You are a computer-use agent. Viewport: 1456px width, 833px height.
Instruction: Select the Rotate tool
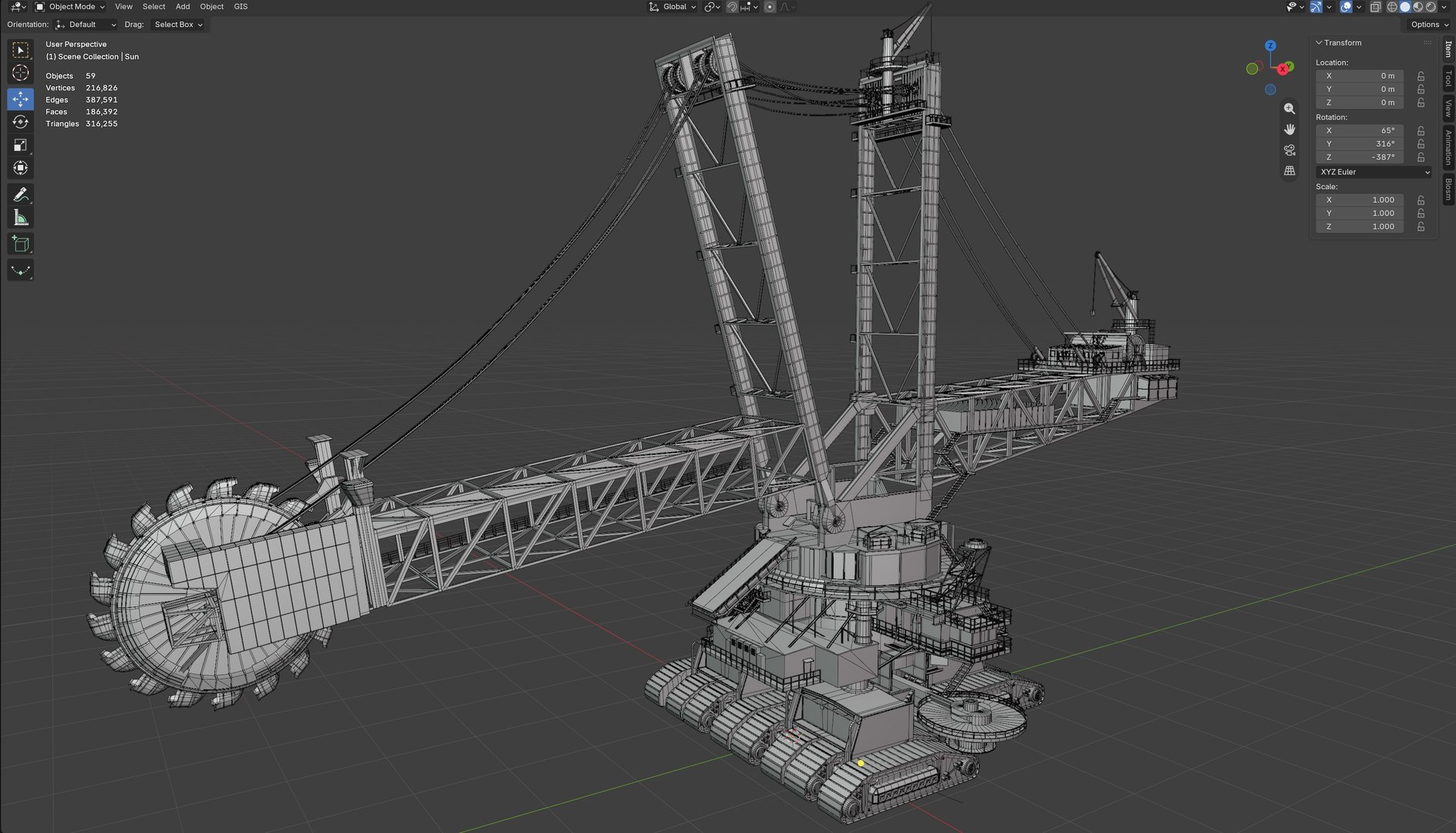point(21,122)
